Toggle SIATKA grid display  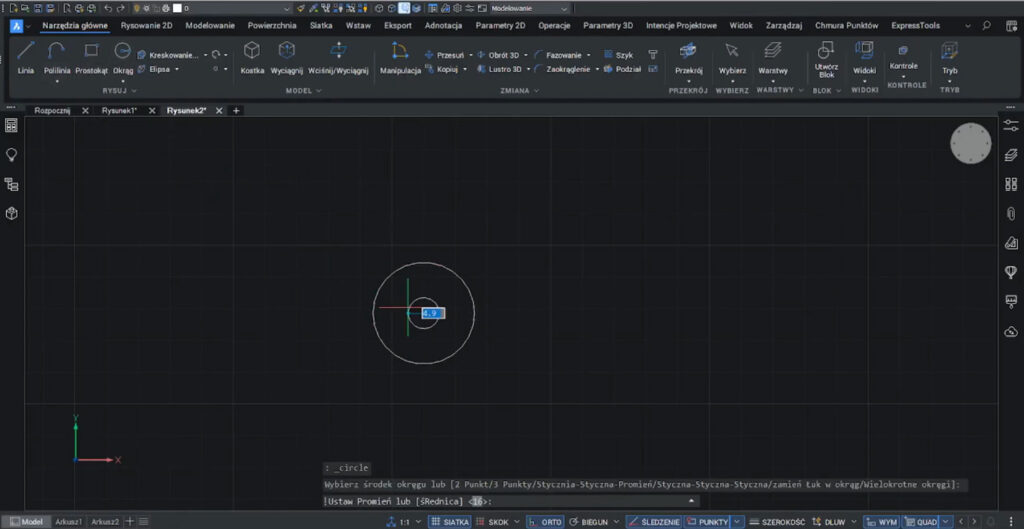449,522
